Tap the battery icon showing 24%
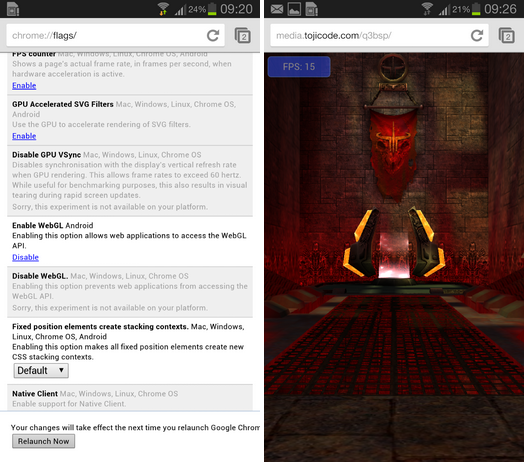Image resolution: width=525 pixels, height=463 pixels. (x=212, y=9)
